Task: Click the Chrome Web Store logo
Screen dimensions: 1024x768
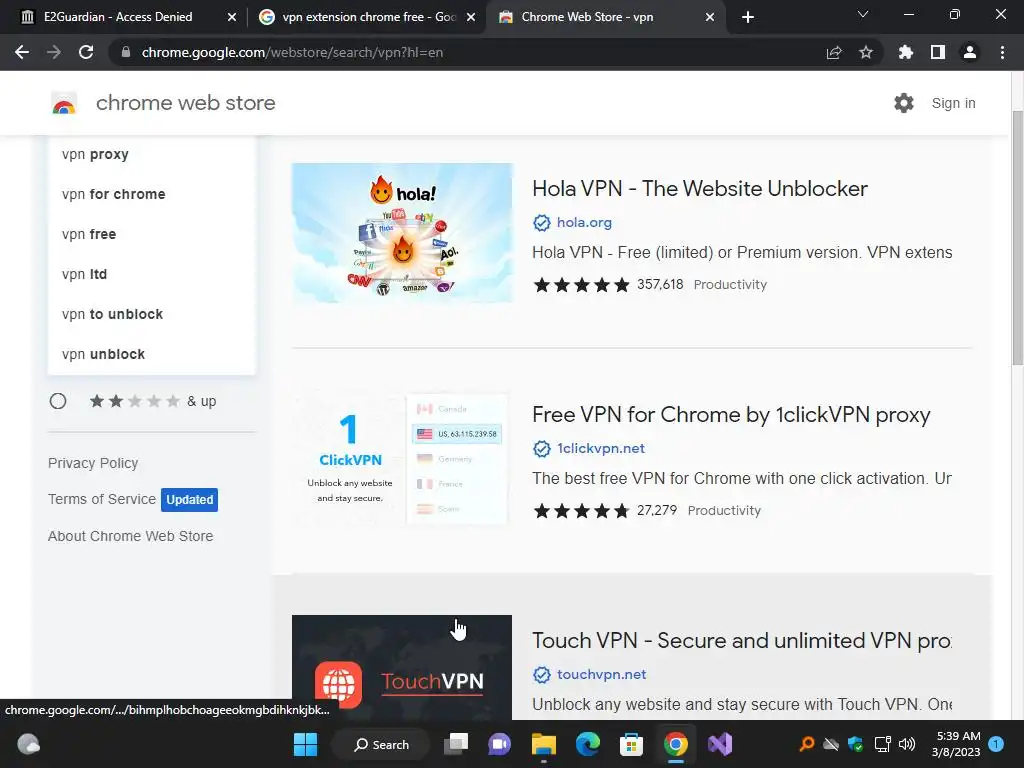Action: point(64,103)
